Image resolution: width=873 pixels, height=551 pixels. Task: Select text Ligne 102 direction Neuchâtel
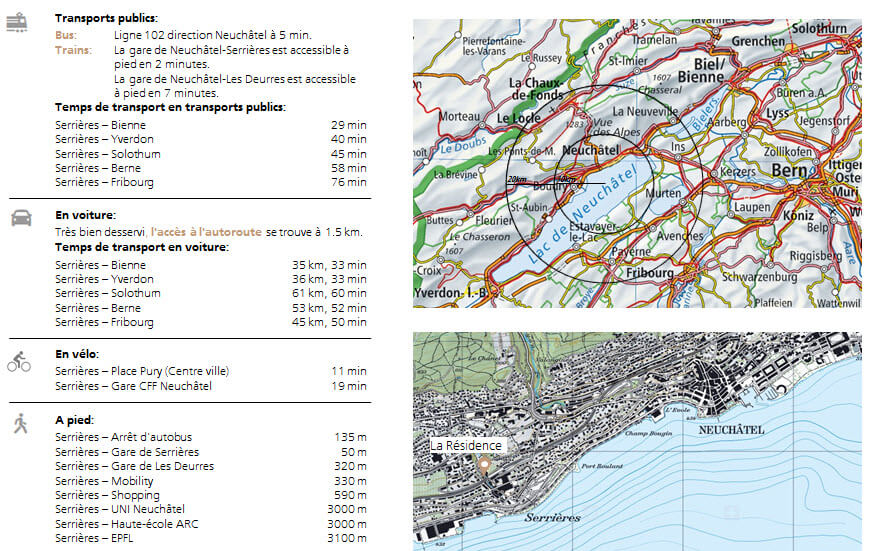point(190,35)
